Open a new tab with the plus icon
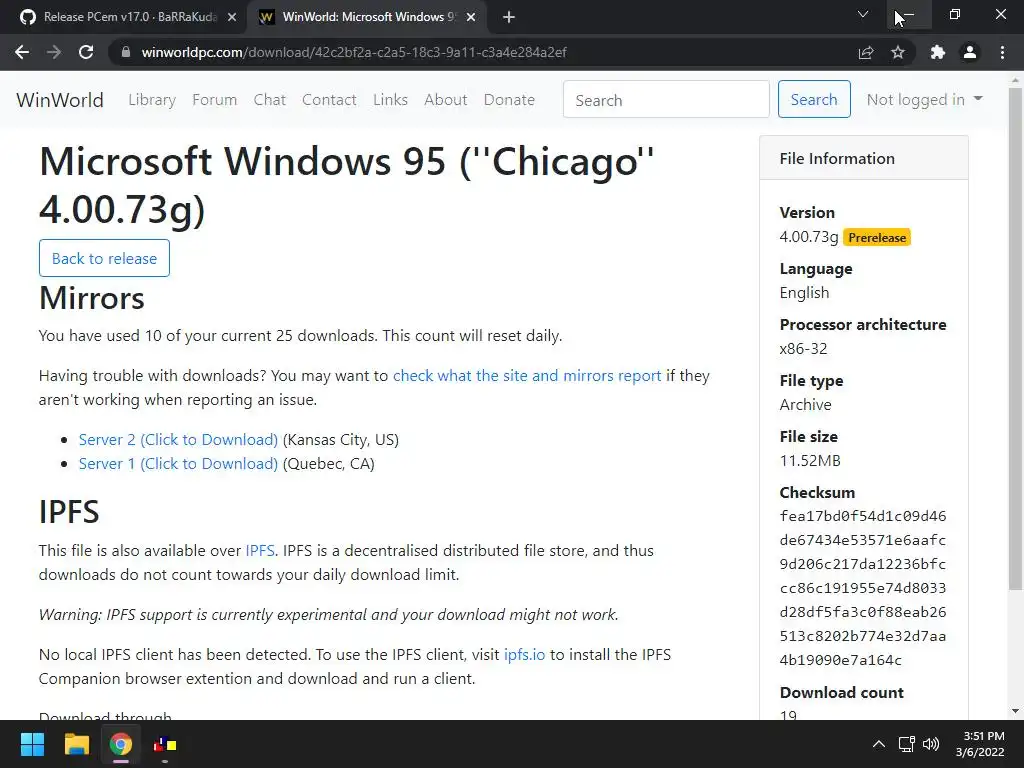This screenshot has height=768, width=1024. pyautogui.click(x=509, y=17)
